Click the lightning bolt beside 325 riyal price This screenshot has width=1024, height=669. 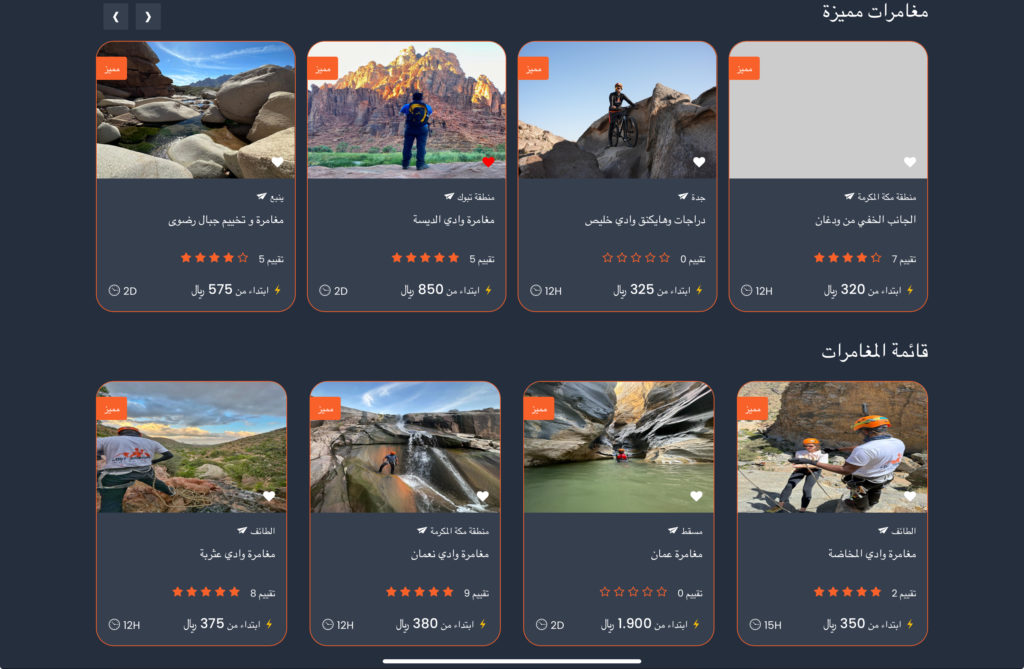[699, 290]
